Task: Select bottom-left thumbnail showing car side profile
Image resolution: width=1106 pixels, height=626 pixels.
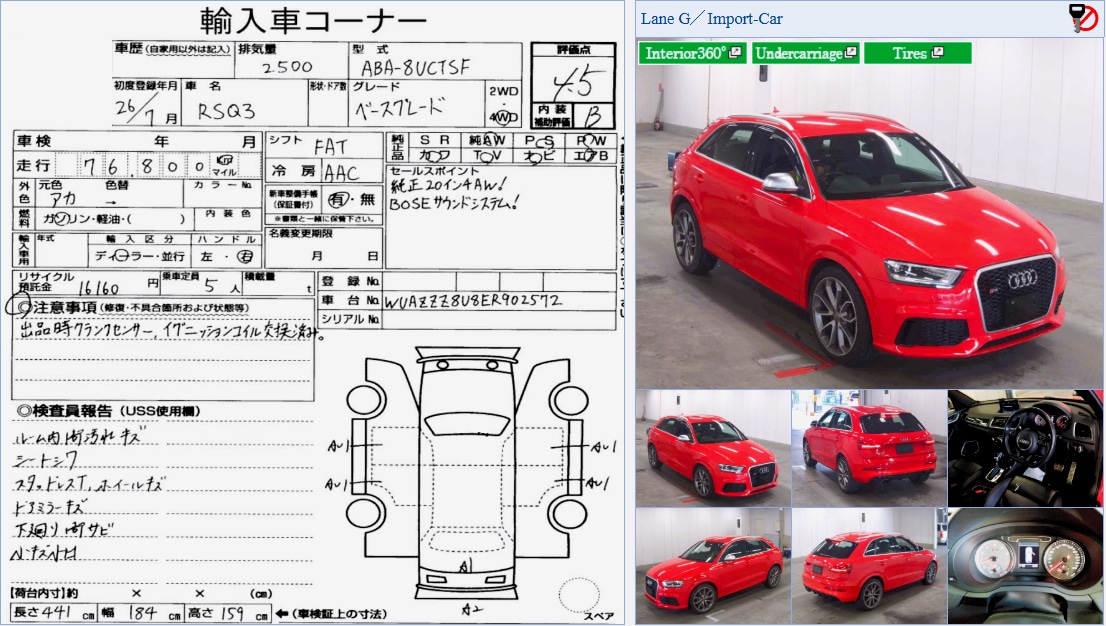Action: coord(712,565)
